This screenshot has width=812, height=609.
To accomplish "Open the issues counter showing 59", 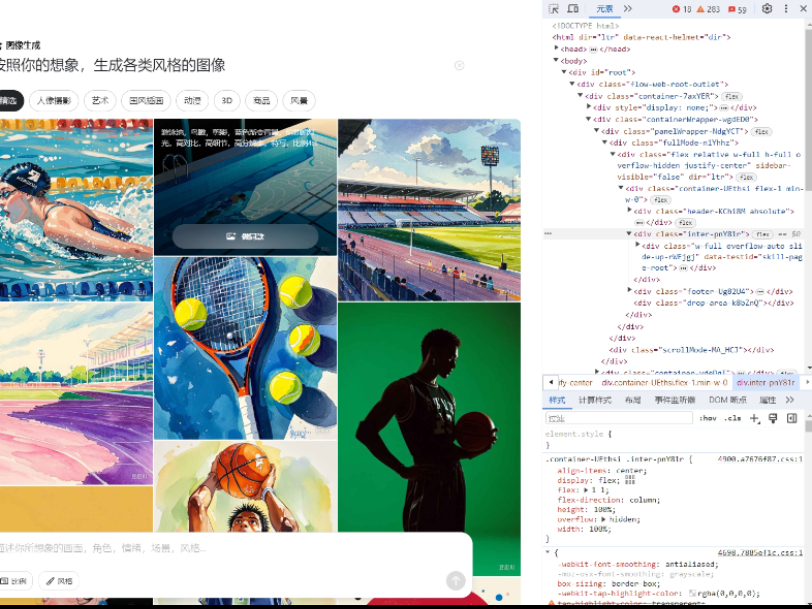I will (x=737, y=9).
